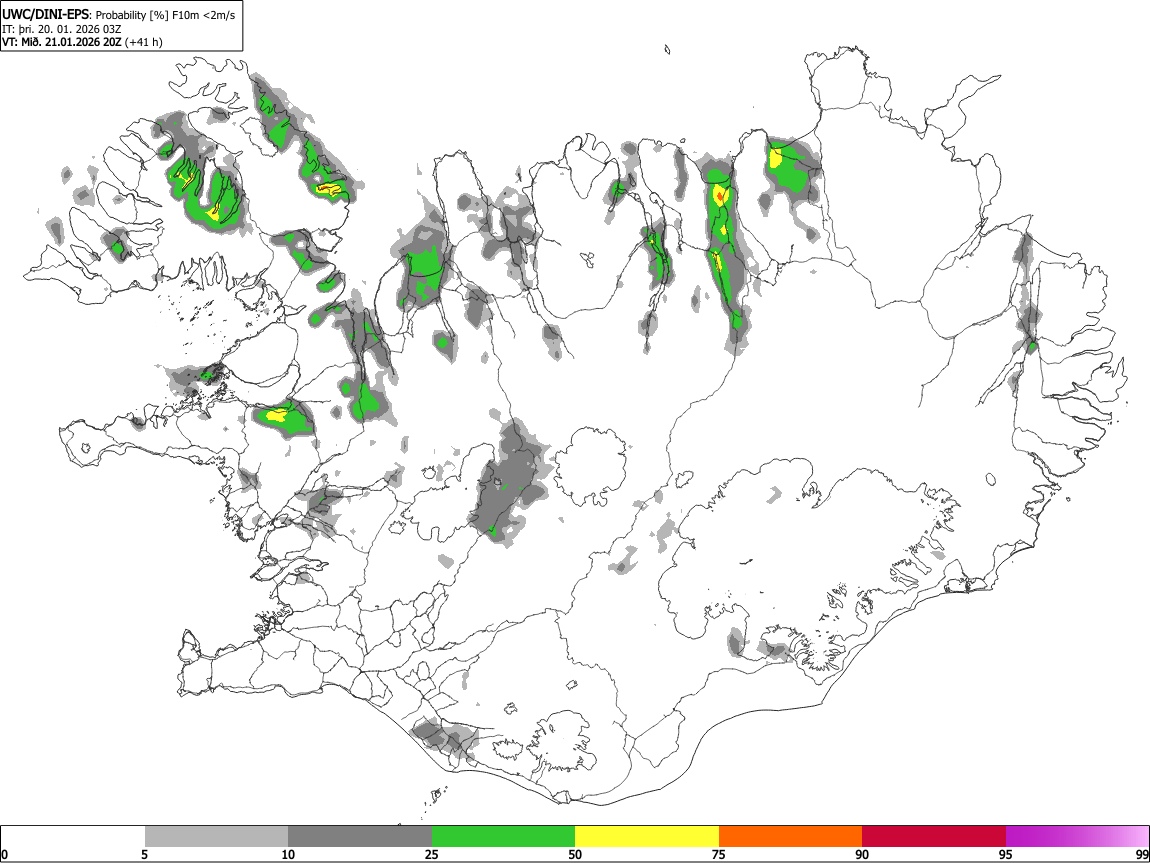1150x863 pixels.
Task: Click the initial time 'IT: þri. 20. 01. 2026 03Z'
Action: 62,29
